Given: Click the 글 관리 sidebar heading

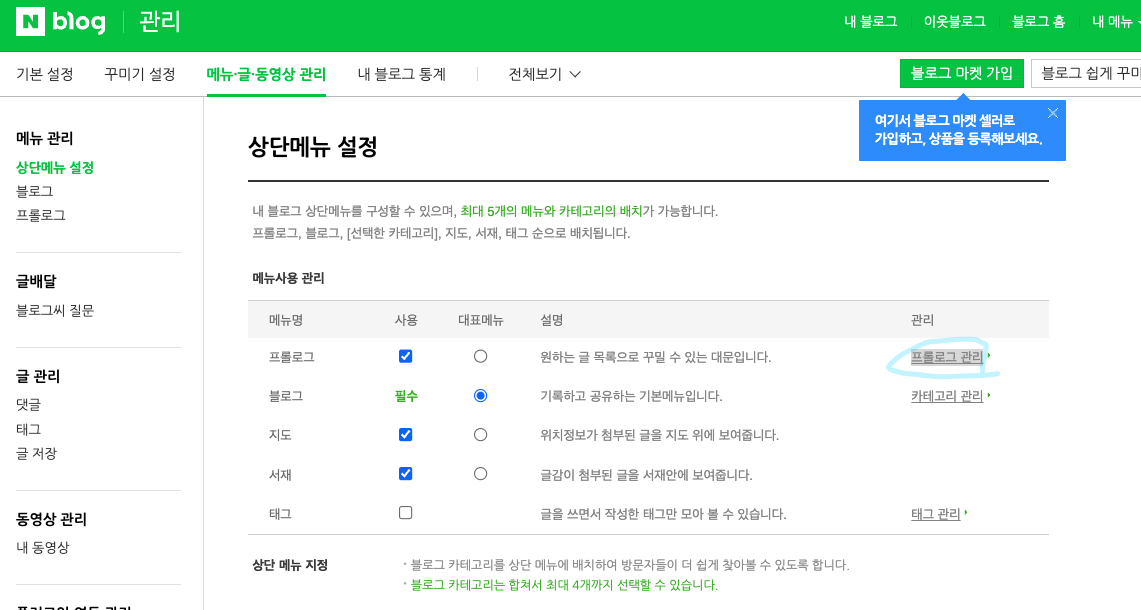Looking at the screenshot, I should pos(38,376).
